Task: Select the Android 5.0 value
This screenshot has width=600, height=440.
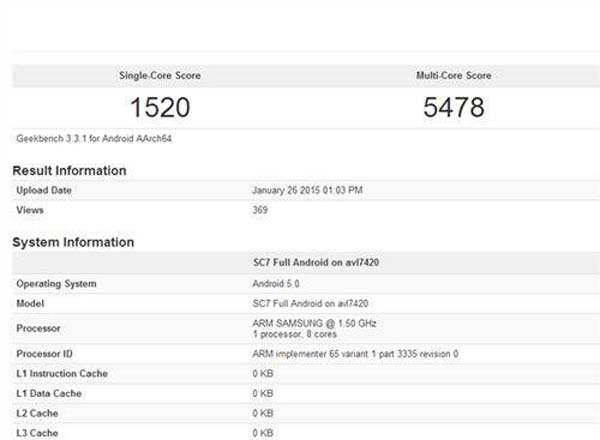Action: 276,284
